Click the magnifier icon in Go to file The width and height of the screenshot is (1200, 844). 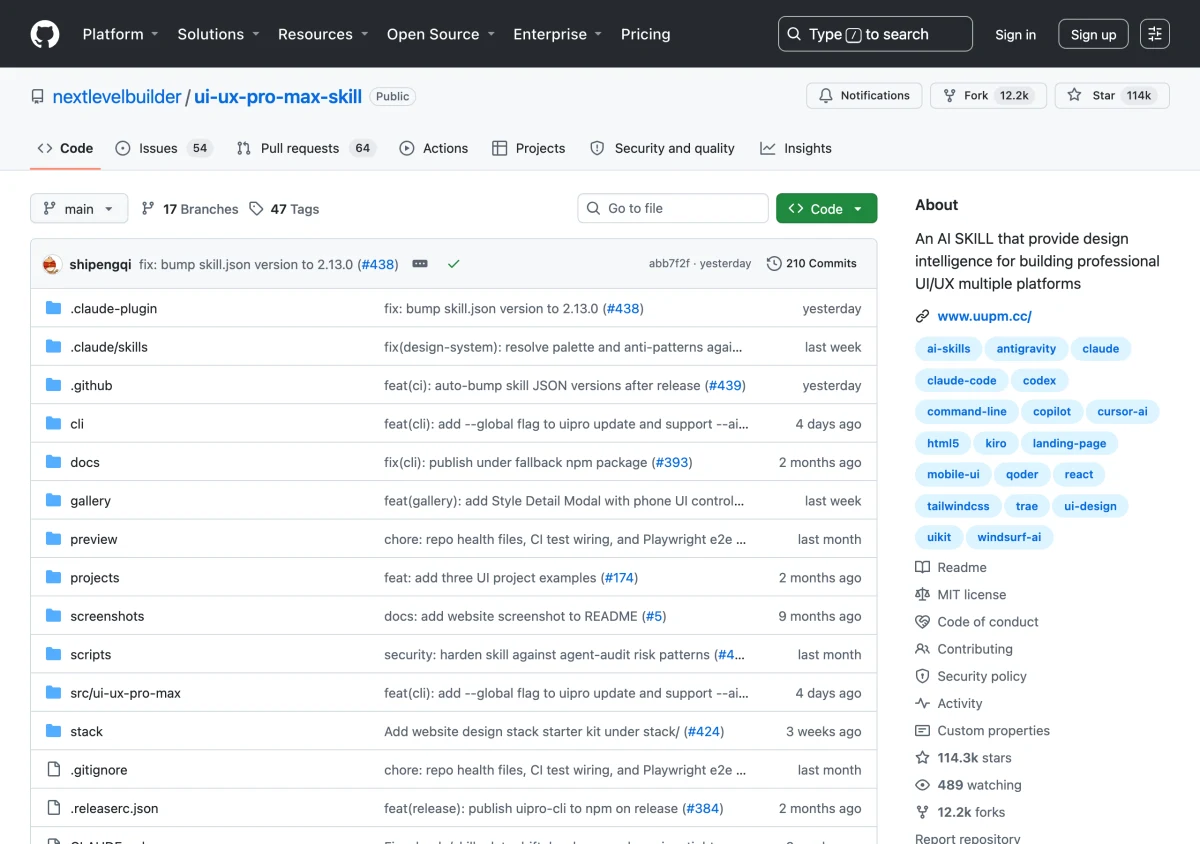(593, 208)
